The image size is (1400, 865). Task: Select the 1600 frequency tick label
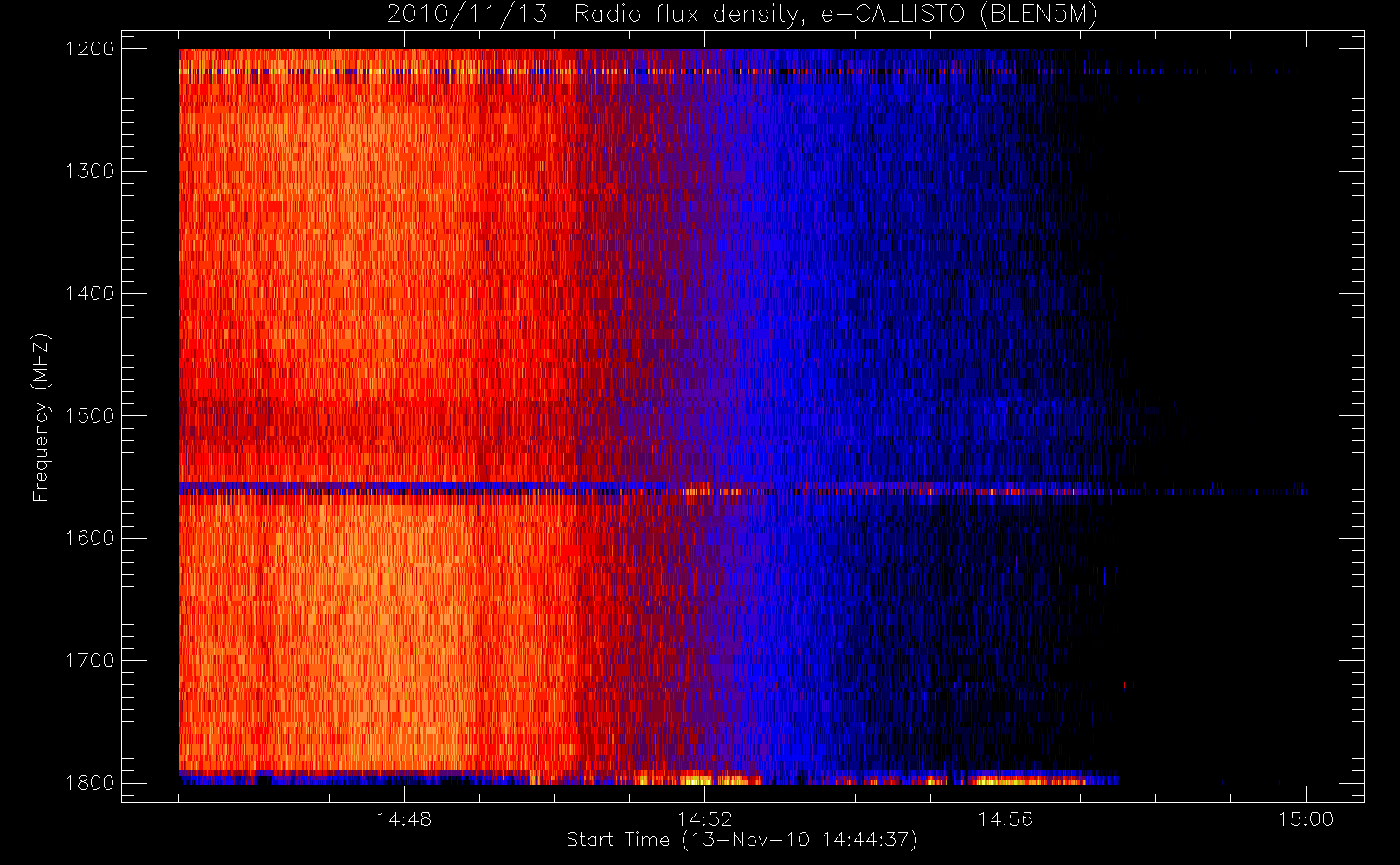90,538
